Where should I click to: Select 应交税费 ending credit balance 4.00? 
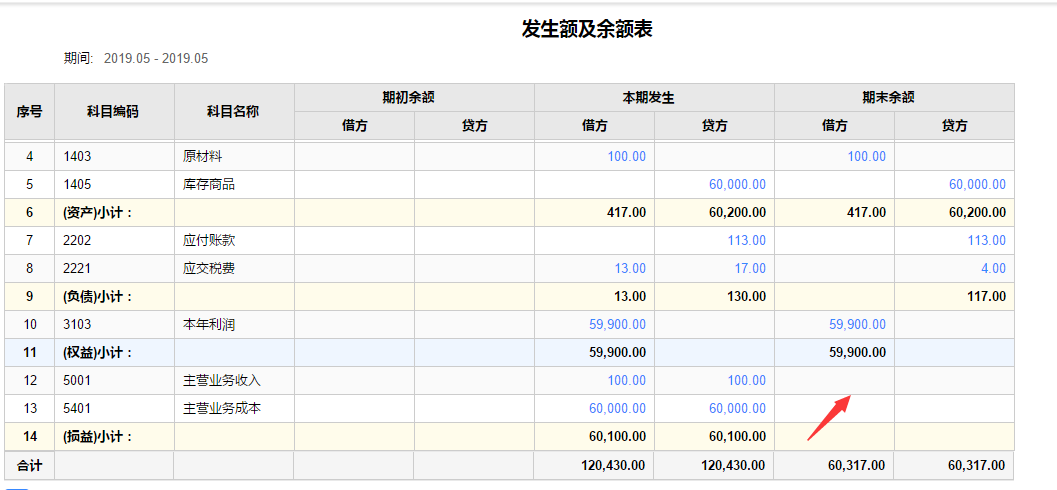(x=993, y=268)
